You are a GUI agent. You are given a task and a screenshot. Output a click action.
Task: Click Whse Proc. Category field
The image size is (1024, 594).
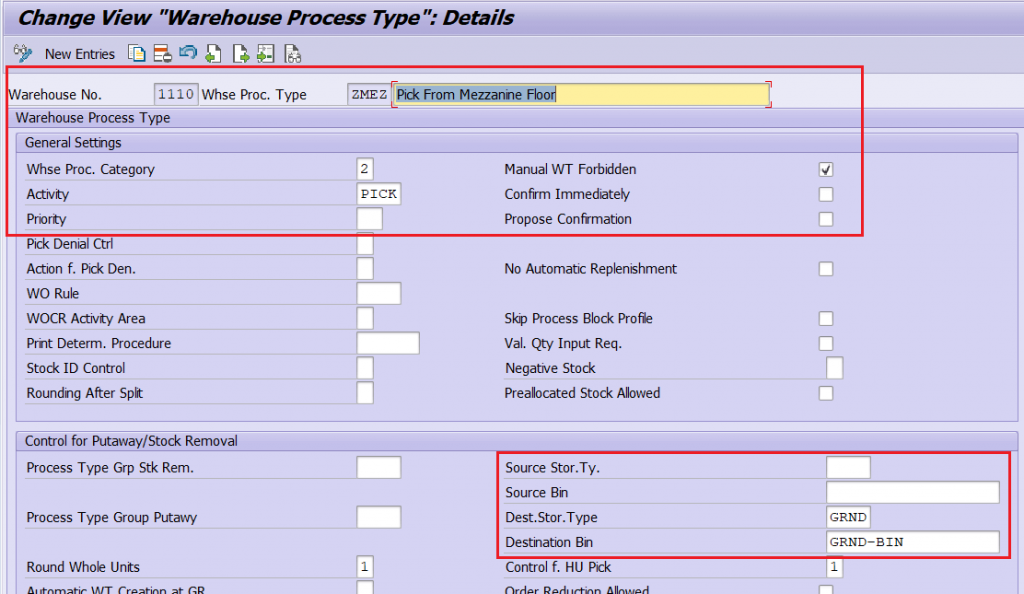[x=365, y=169]
